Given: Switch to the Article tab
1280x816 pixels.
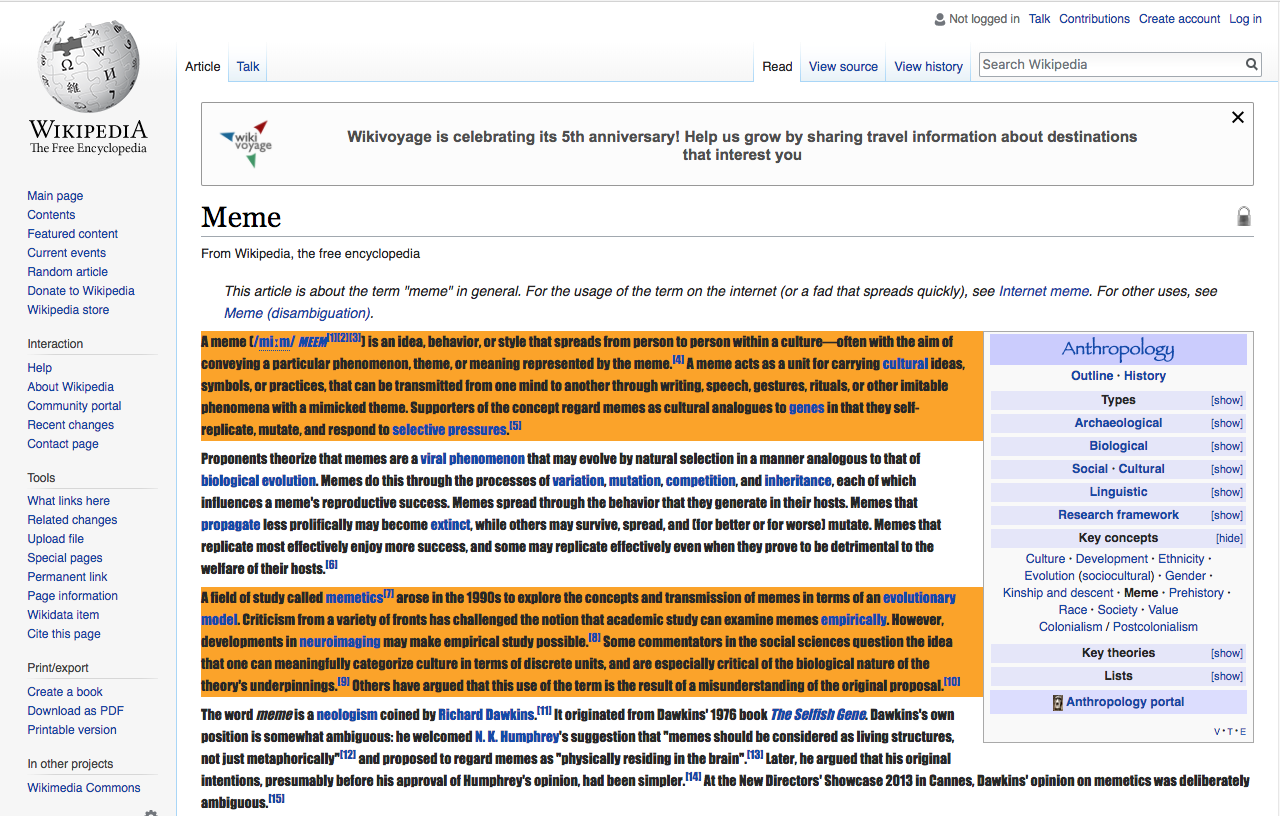Looking at the screenshot, I should click(x=203, y=66).
